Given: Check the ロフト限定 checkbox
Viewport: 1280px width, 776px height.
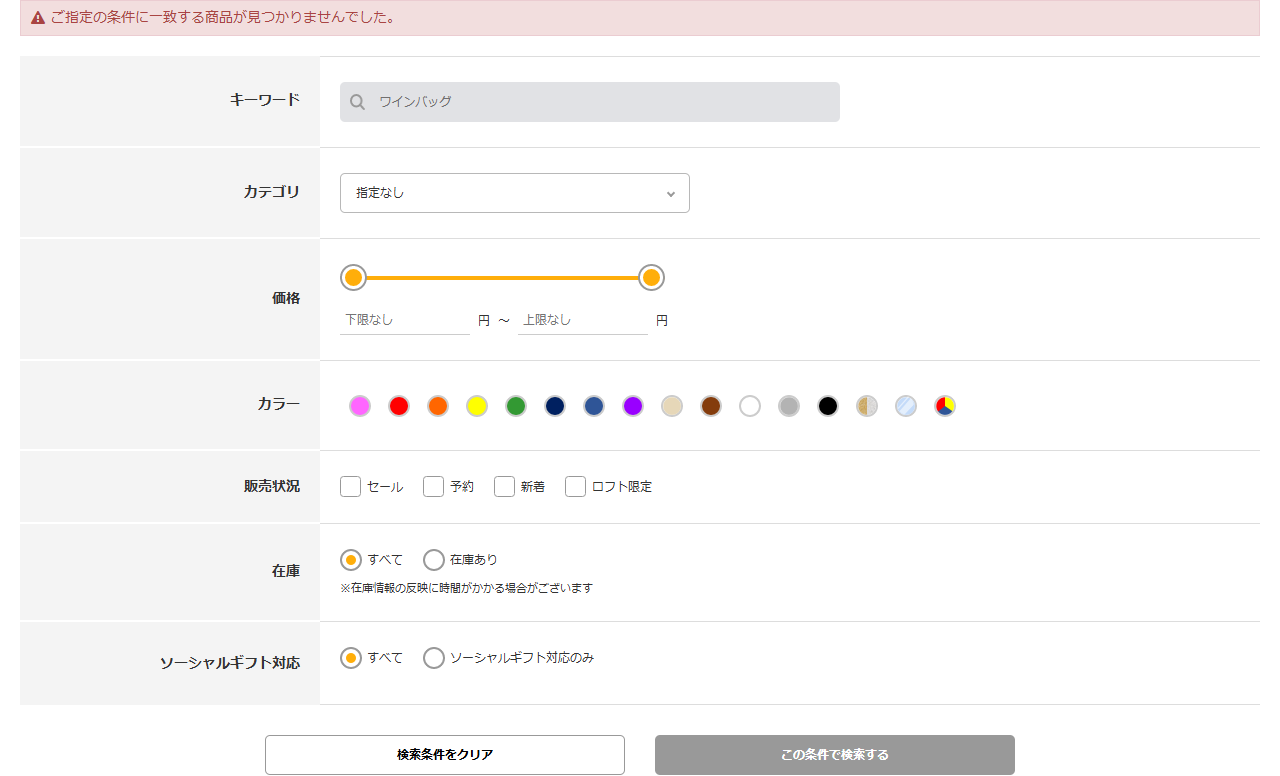Looking at the screenshot, I should click(x=575, y=487).
